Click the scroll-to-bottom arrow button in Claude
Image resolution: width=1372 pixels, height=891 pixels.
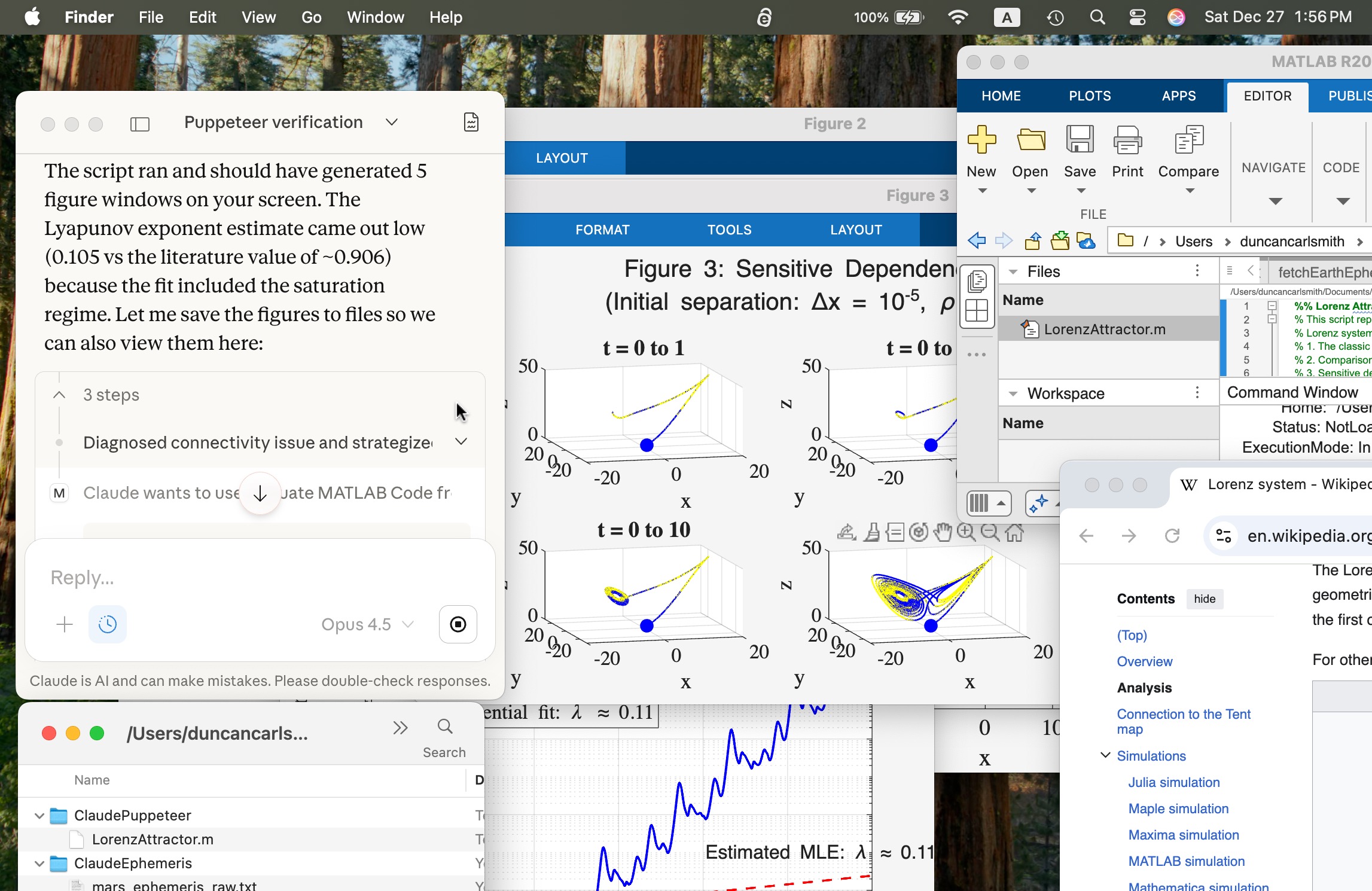coord(260,493)
